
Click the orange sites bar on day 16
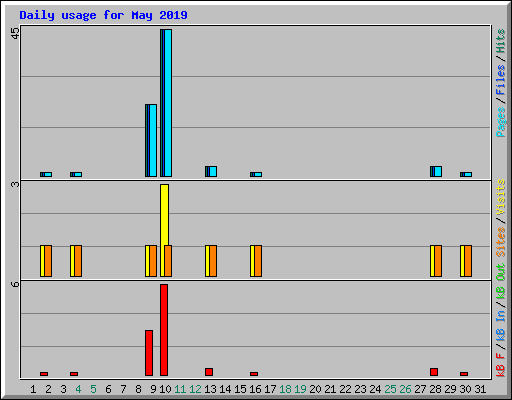coord(258,261)
